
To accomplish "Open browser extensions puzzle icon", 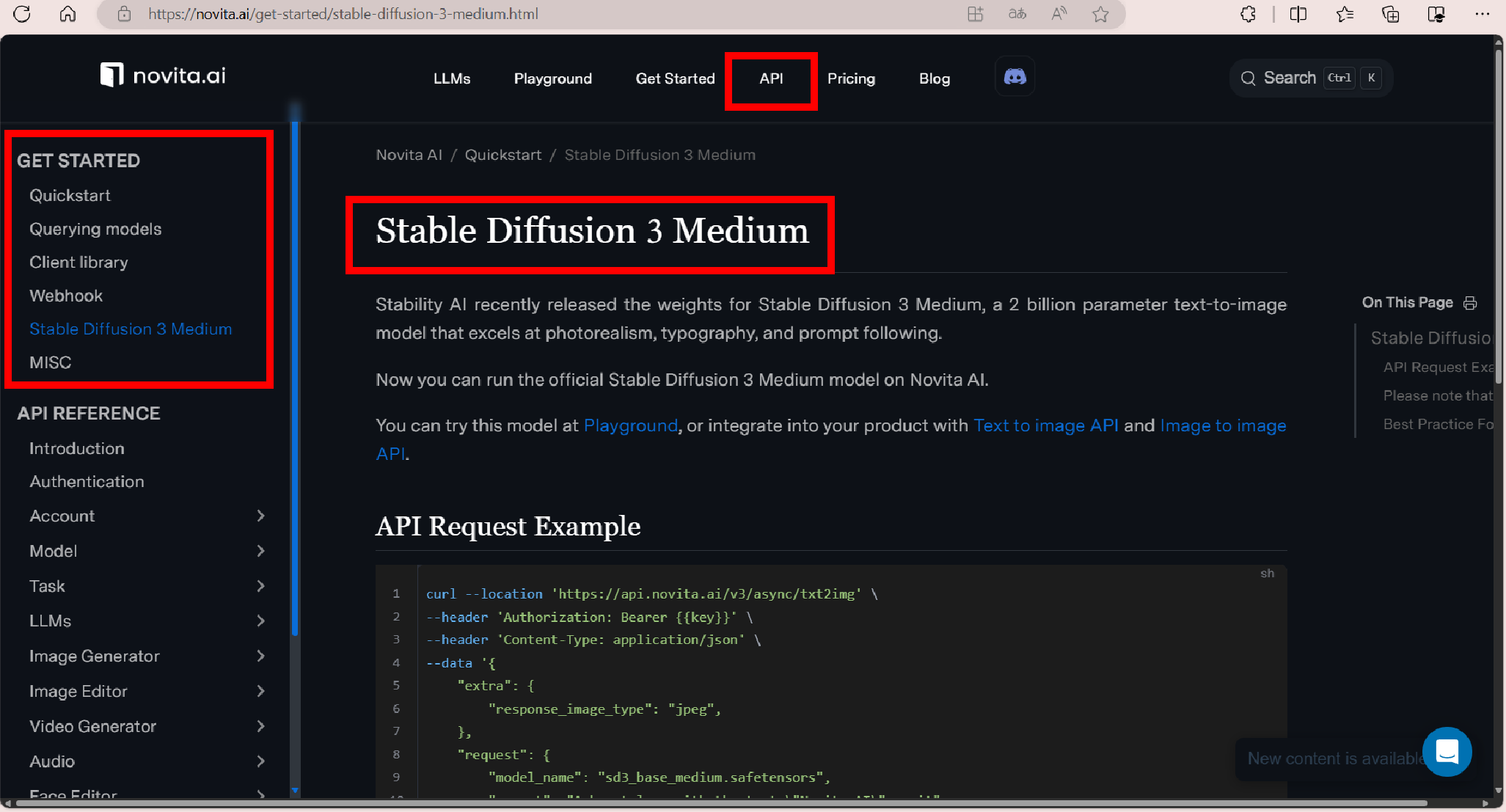I will point(1248,14).
